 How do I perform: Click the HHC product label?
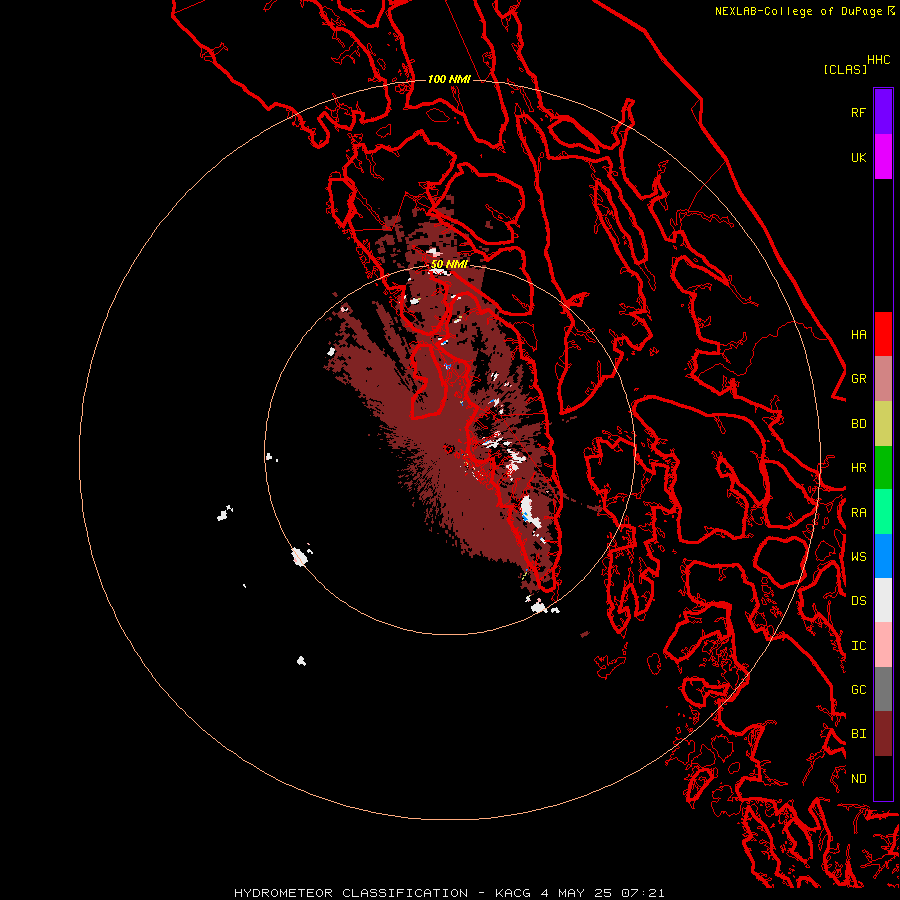(x=878, y=60)
